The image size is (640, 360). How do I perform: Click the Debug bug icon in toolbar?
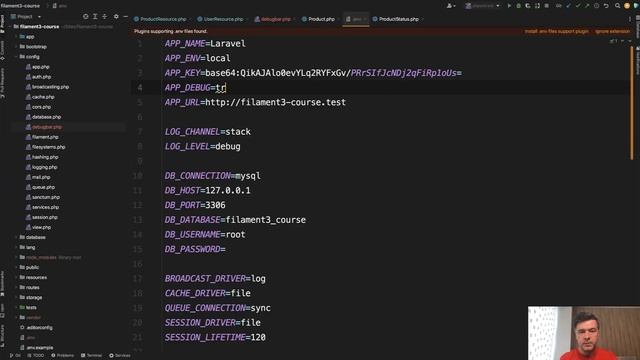(x=518, y=6)
